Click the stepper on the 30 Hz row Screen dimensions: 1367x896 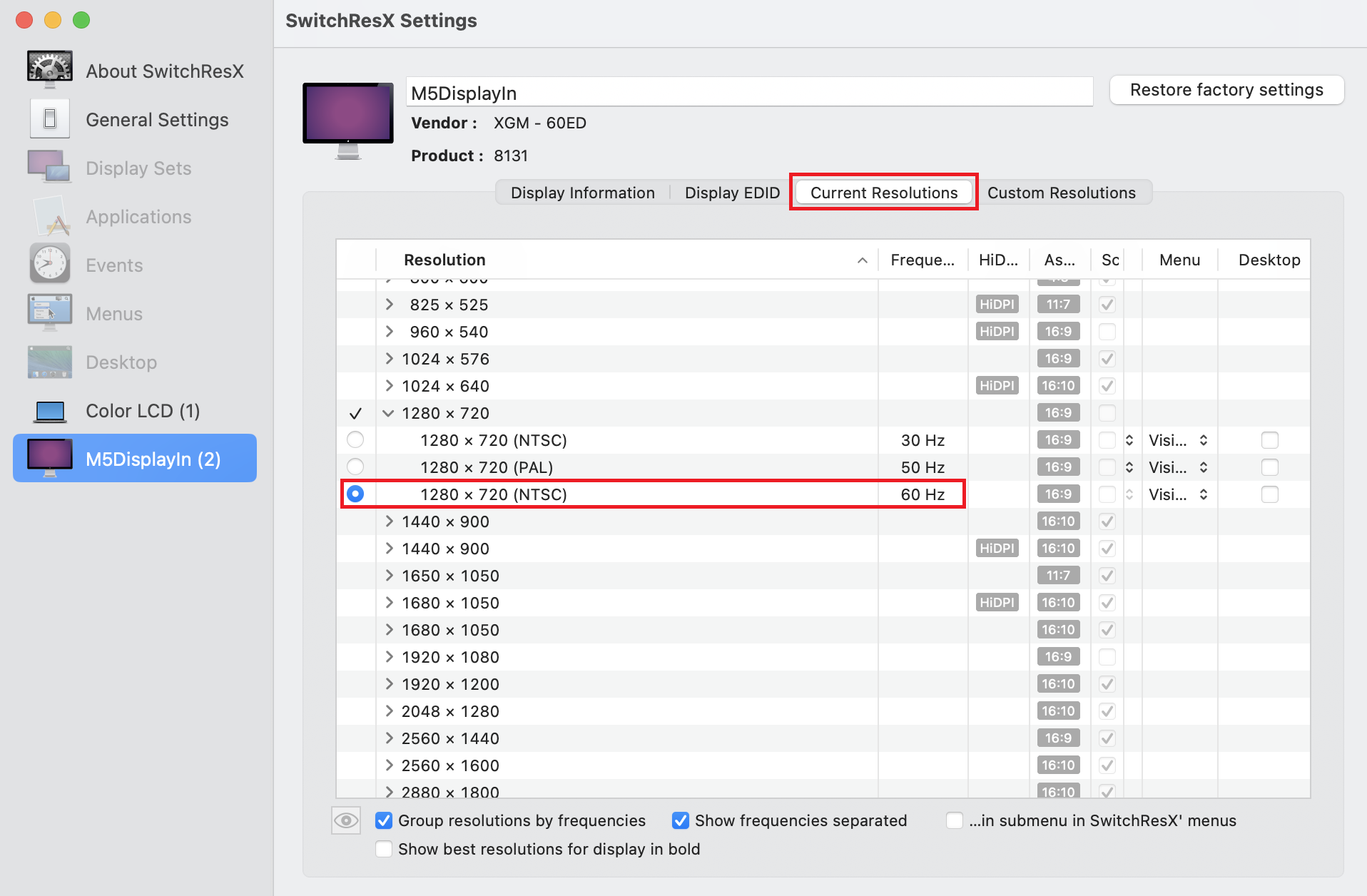[1129, 440]
